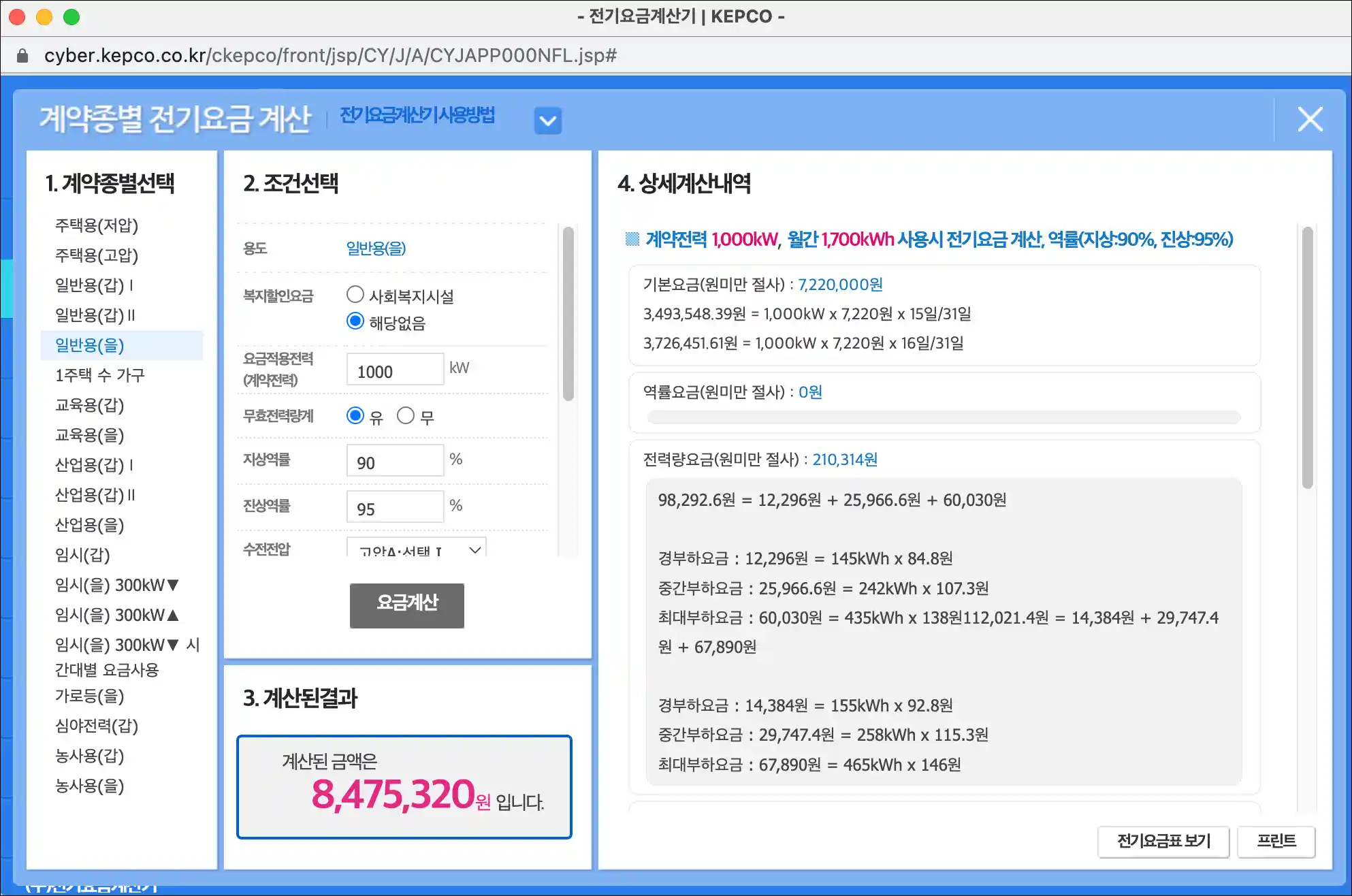1352x896 pixels.
Task: Set 무효전력량계 to 유
Action: coord(355,415)
